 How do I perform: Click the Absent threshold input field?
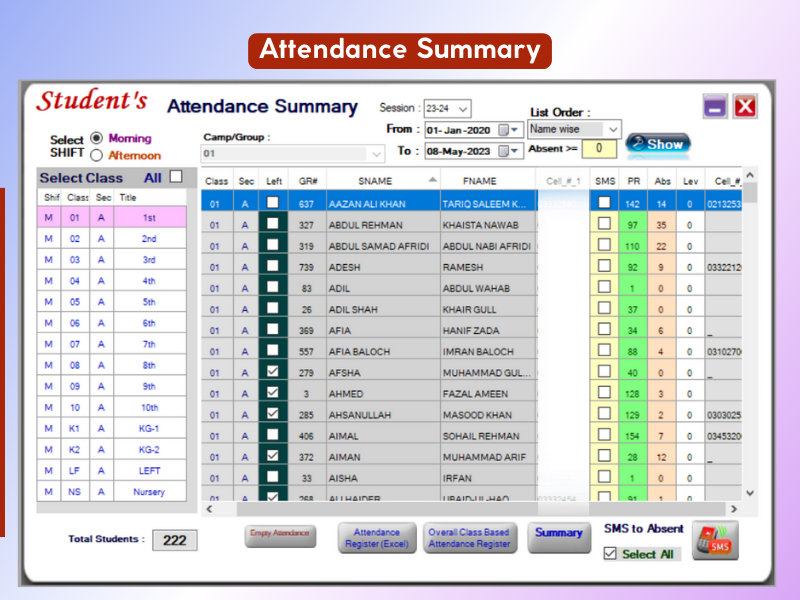(599, 149)
